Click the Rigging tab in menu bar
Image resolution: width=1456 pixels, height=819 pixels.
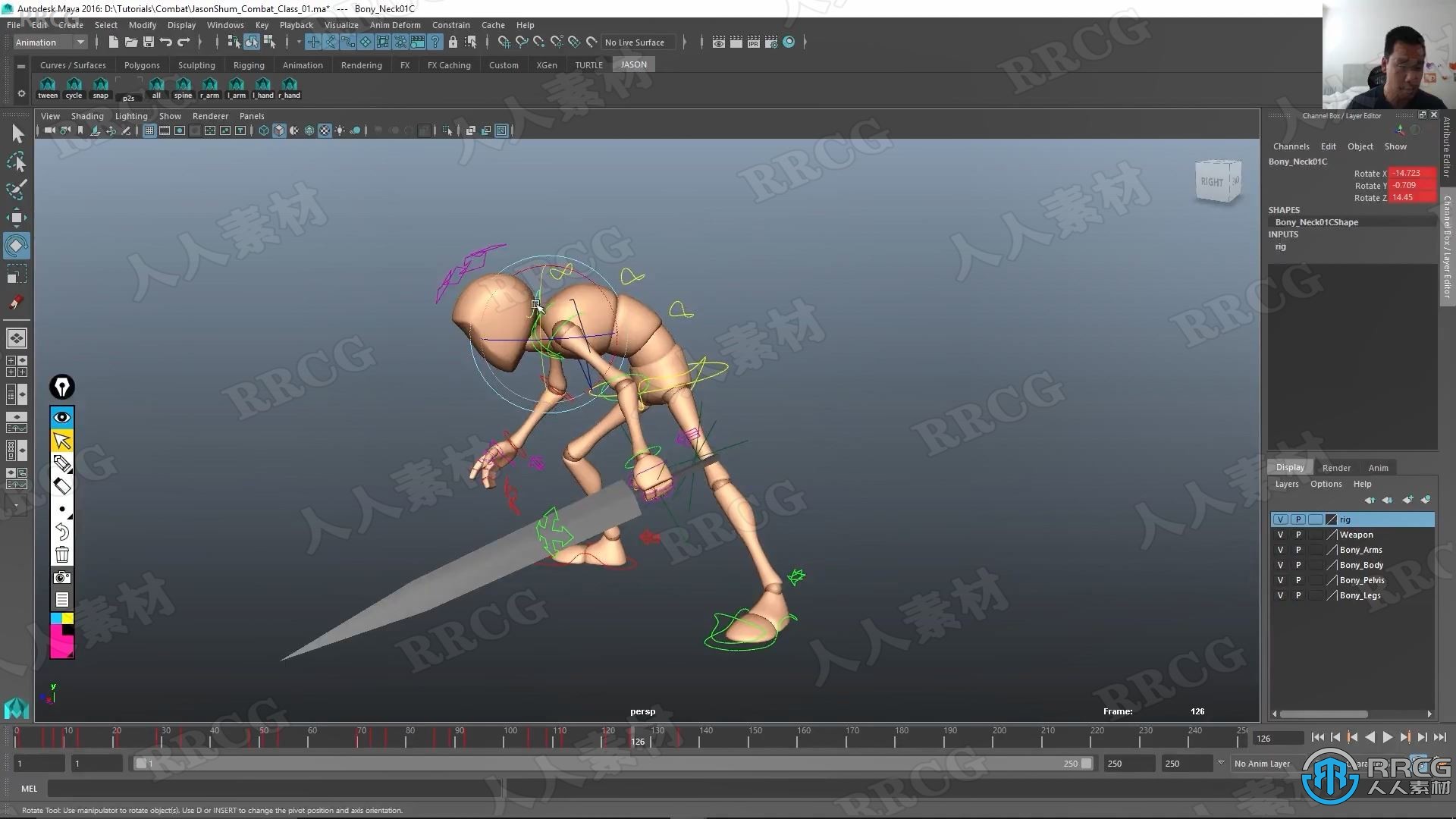click(248, 64)
